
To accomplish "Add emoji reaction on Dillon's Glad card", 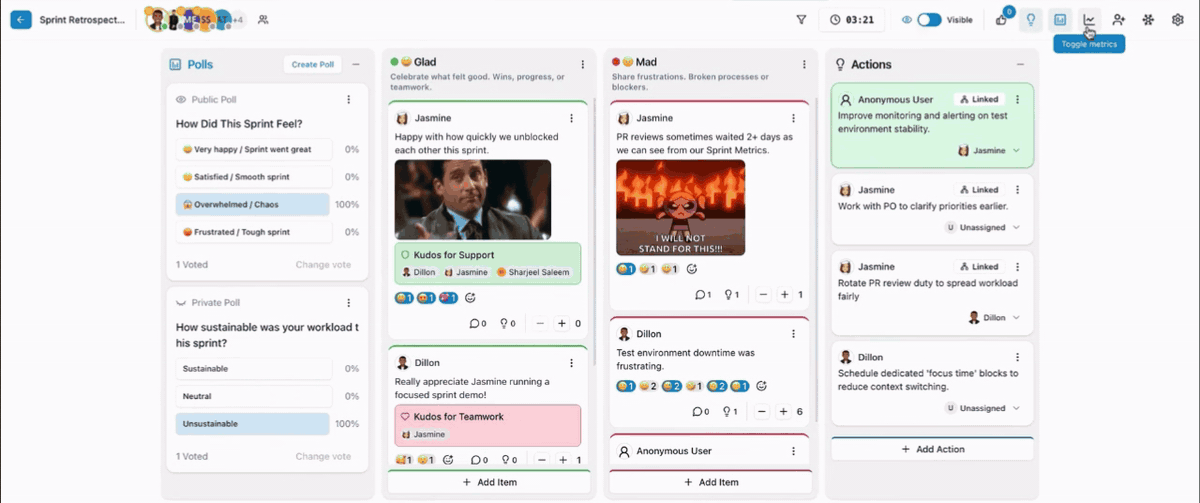I will (x=448, y=459).
